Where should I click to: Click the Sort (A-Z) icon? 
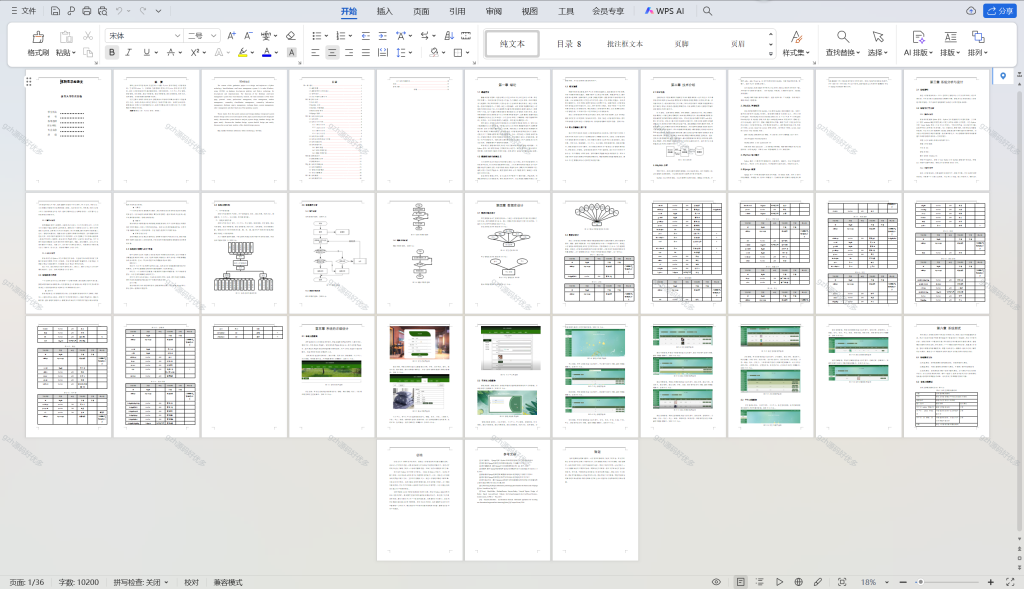pyautogui.click(x=449, y=36)
